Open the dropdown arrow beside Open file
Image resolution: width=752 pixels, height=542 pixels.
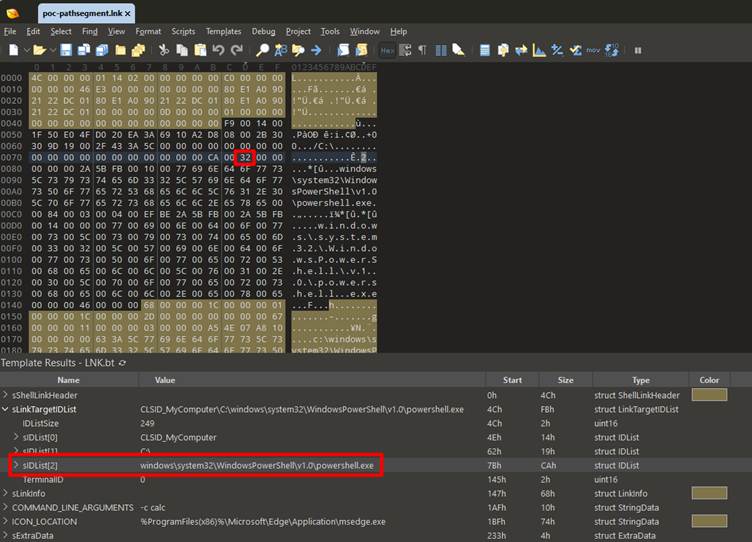coord(53,50)
